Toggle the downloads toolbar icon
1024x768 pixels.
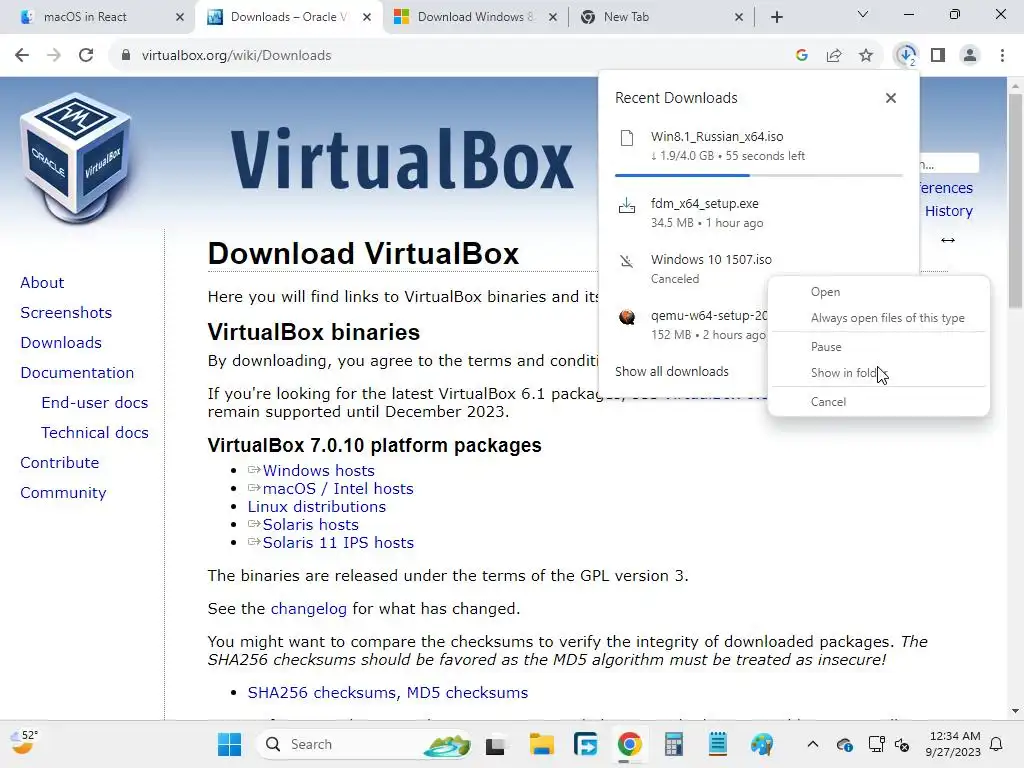click(x=906, y=56)
